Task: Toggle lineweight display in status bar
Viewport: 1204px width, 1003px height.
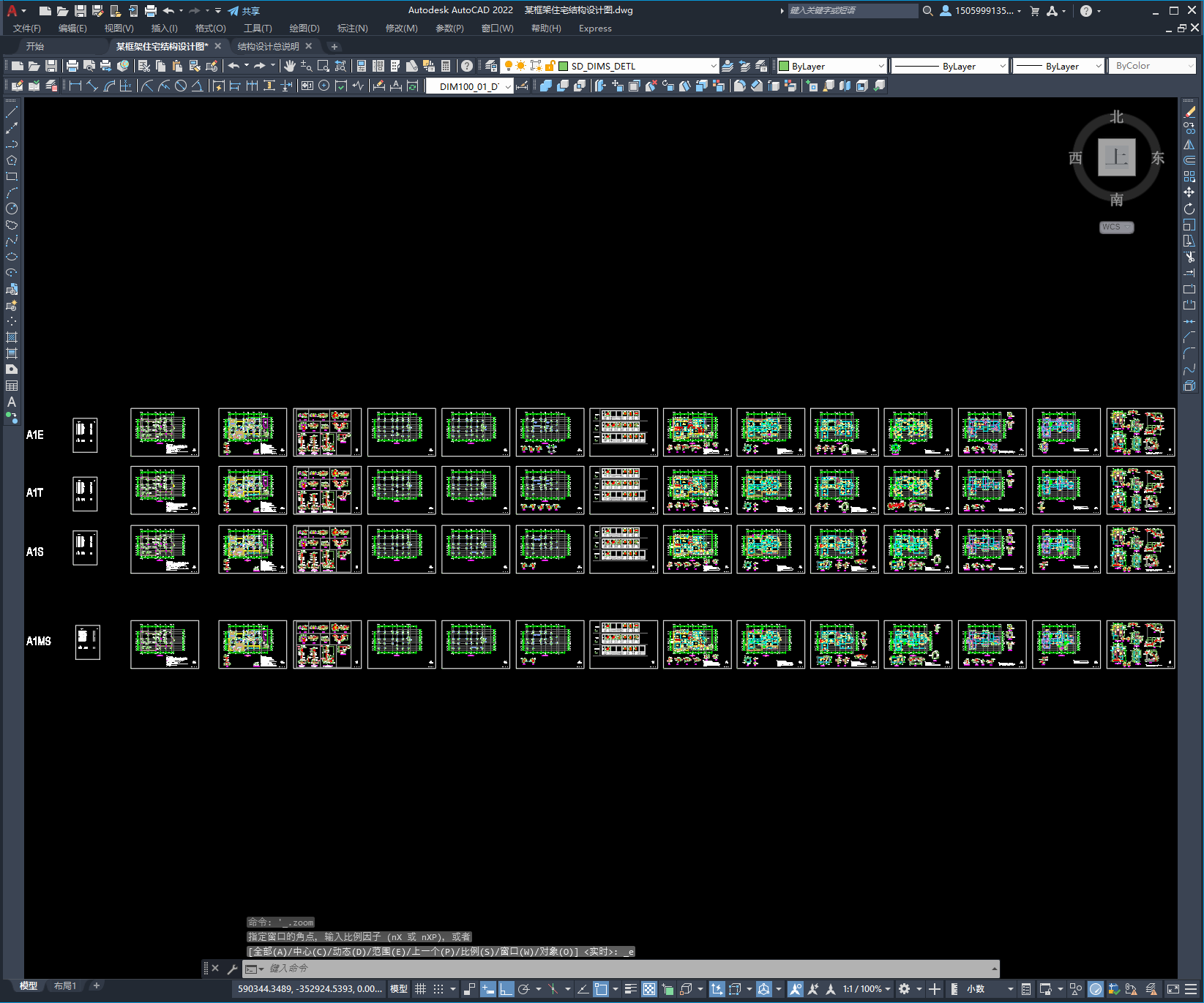Action: coord(631,989)
